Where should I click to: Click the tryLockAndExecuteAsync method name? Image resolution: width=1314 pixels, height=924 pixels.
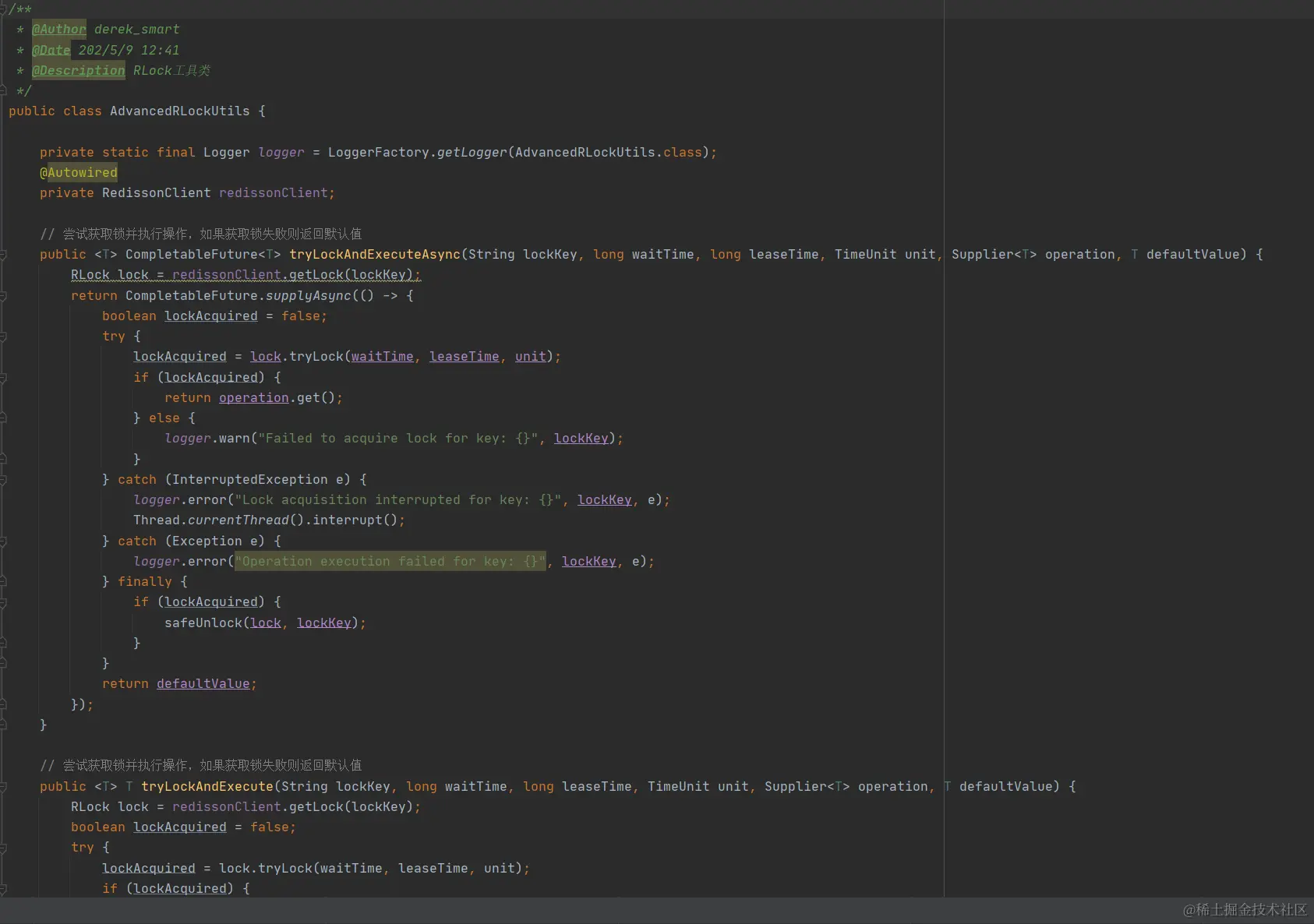pos(375,255)
